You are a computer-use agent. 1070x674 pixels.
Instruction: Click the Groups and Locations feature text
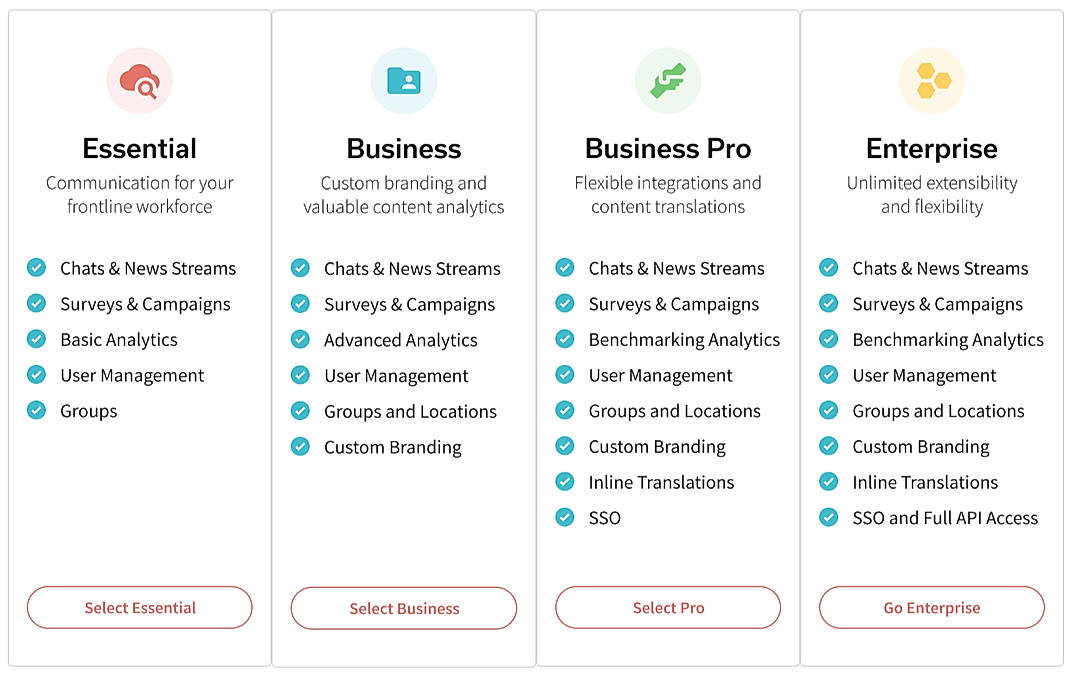point(410,411)
